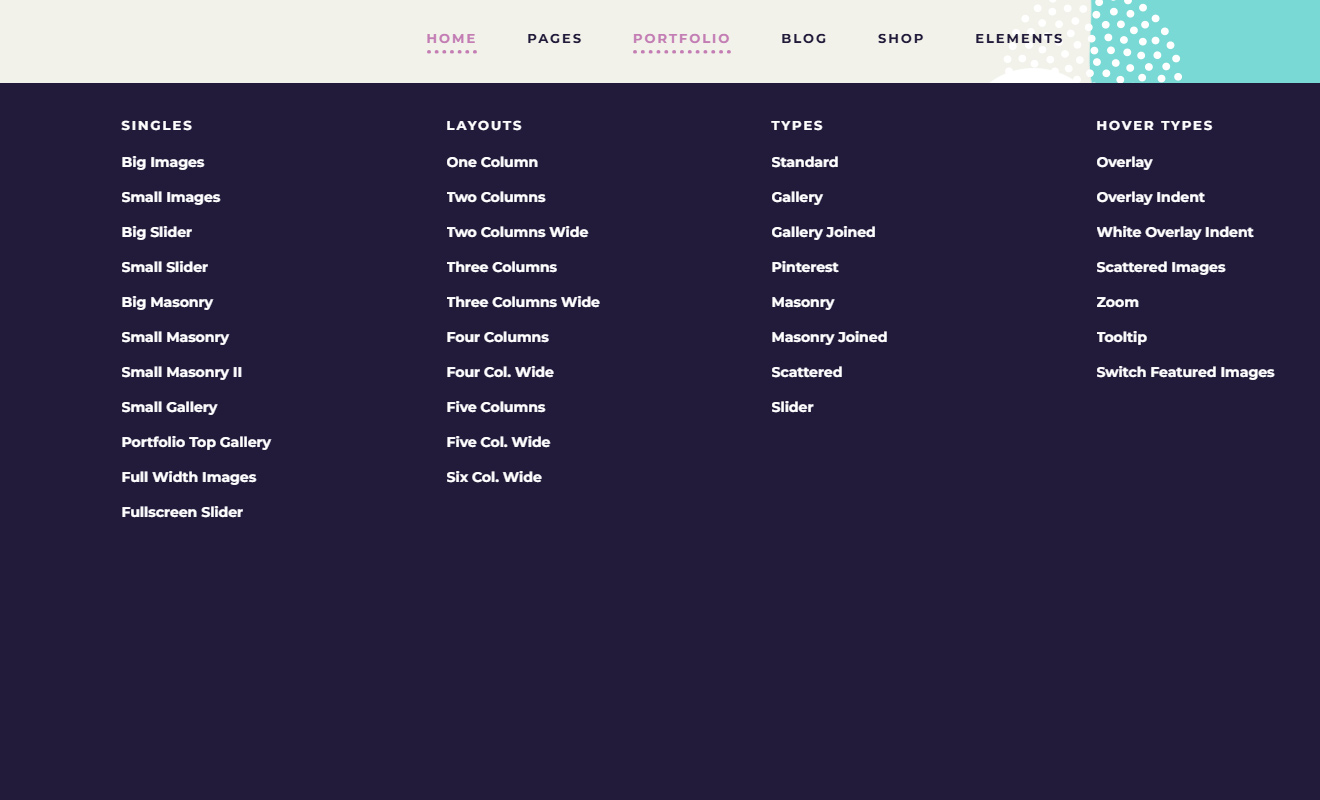Screen dimensions: 1320x800
Task: Select Two Columns layout
Action: [x=496, y=197]
